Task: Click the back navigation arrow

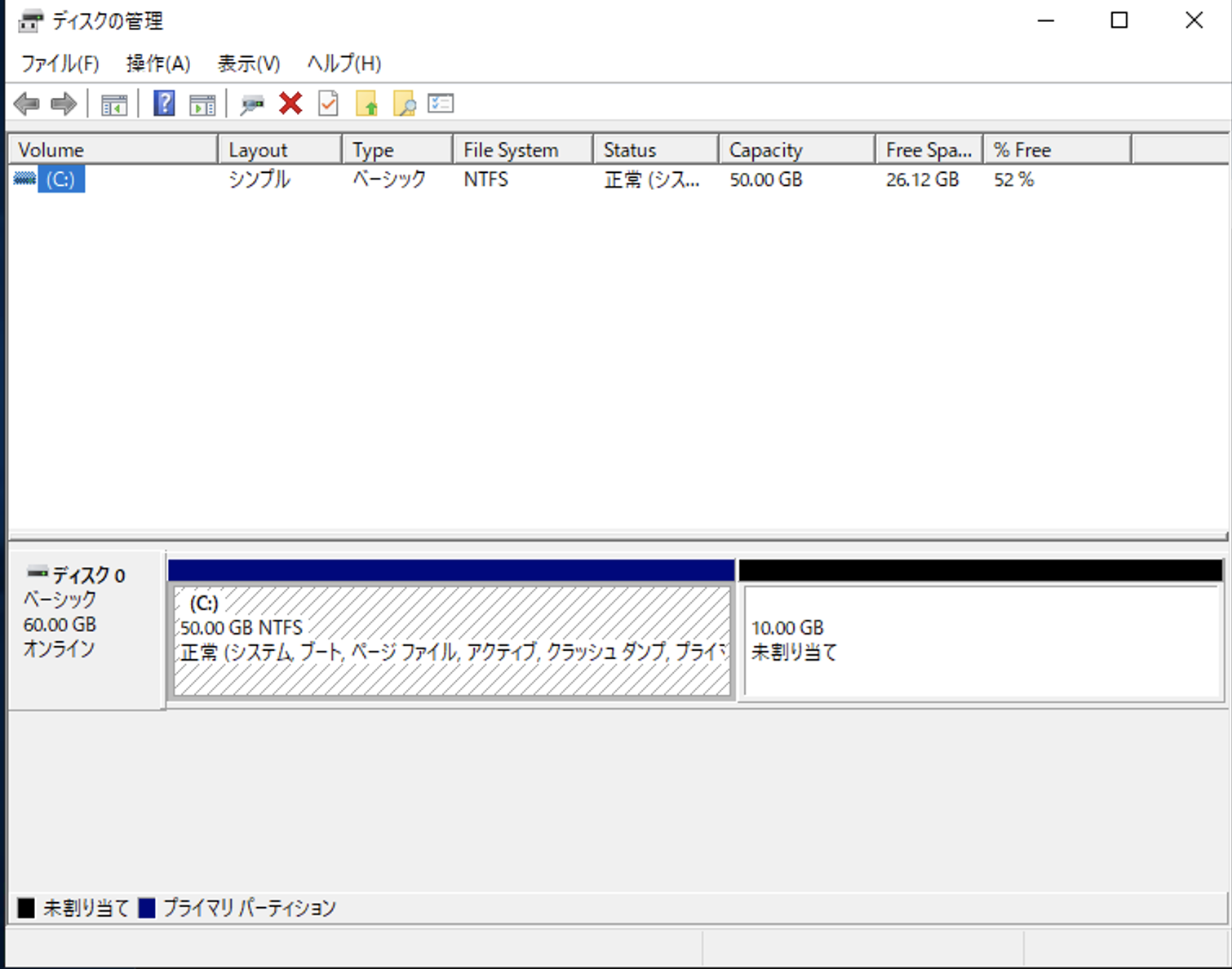Action: click(x=27, y=104)
